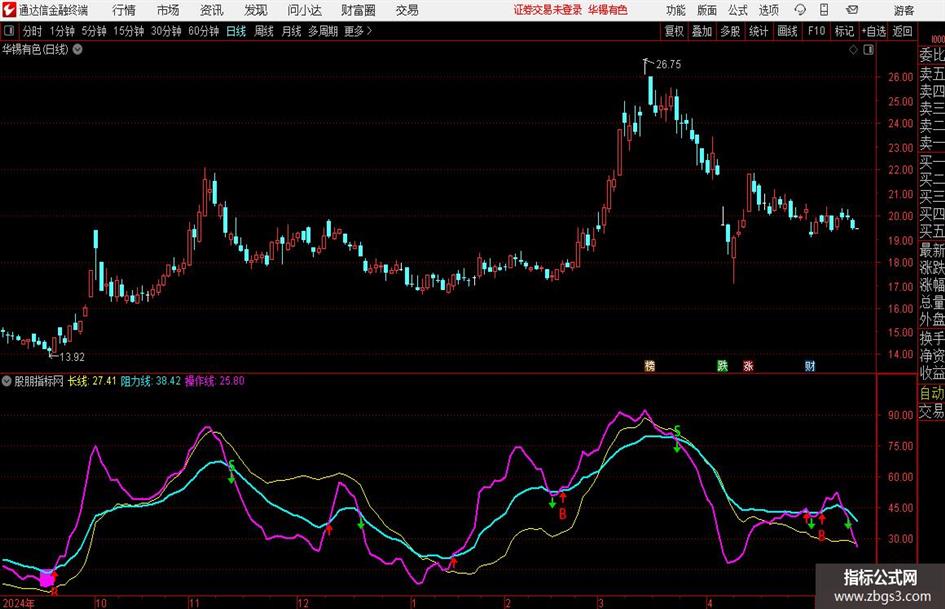Click the 长线: 27.41 indicator value
The width and height of the screenshot is (945, 609).
coord(92,380)
